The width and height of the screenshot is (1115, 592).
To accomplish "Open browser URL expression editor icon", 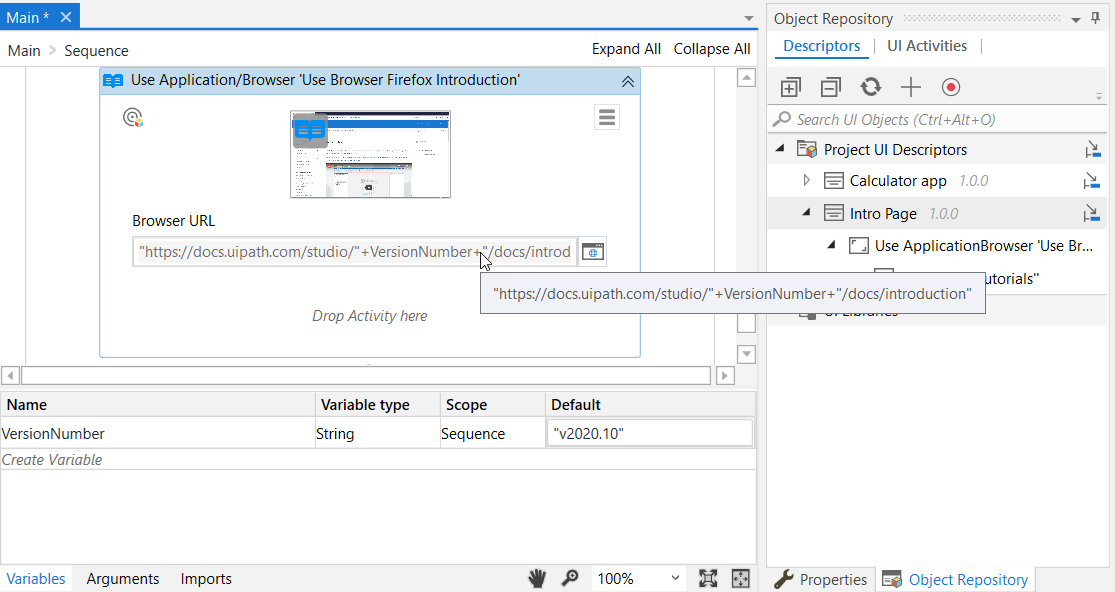I will pyautogui.click(x=592, y=252).
